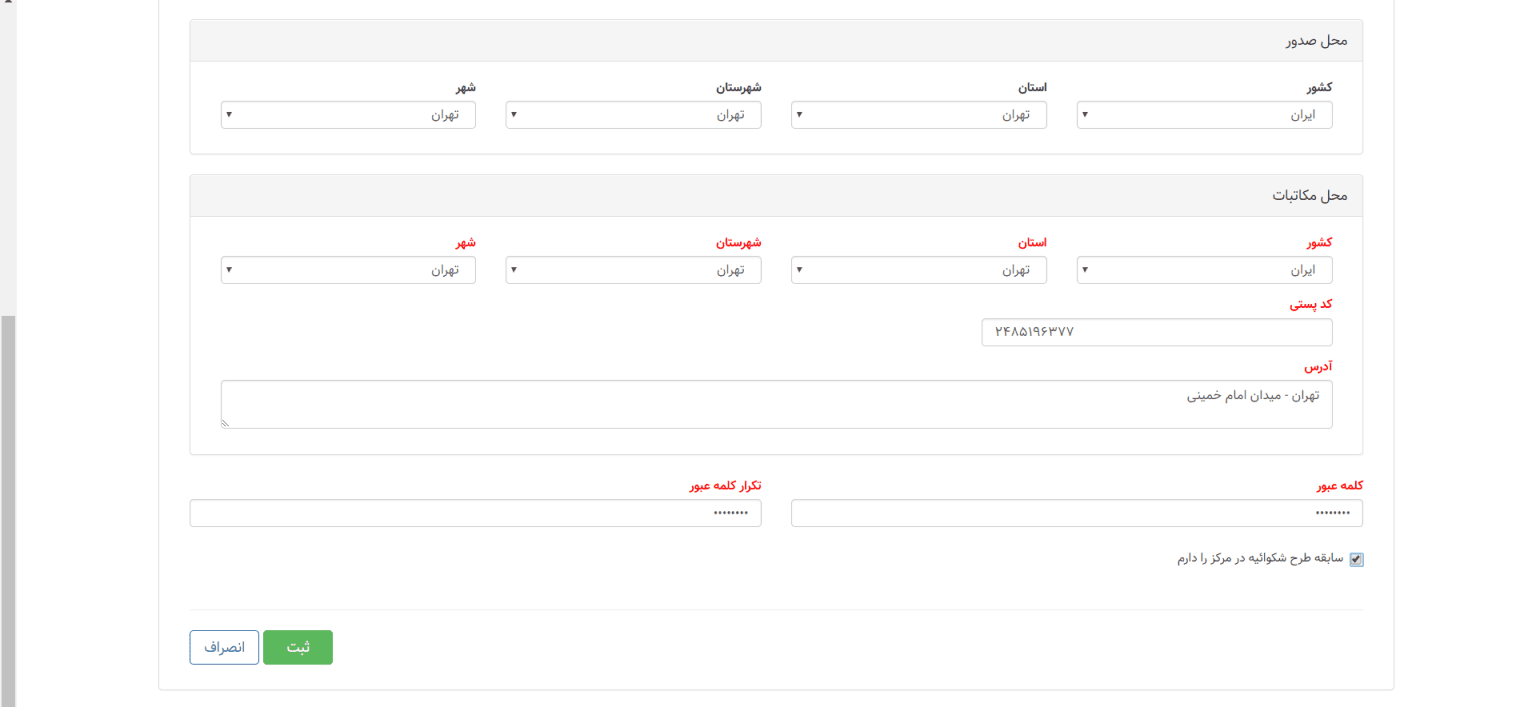Click the تکرار کلمه عبور field
Image resolution: width=1536 pixels, height=707 pixels.
475,513
